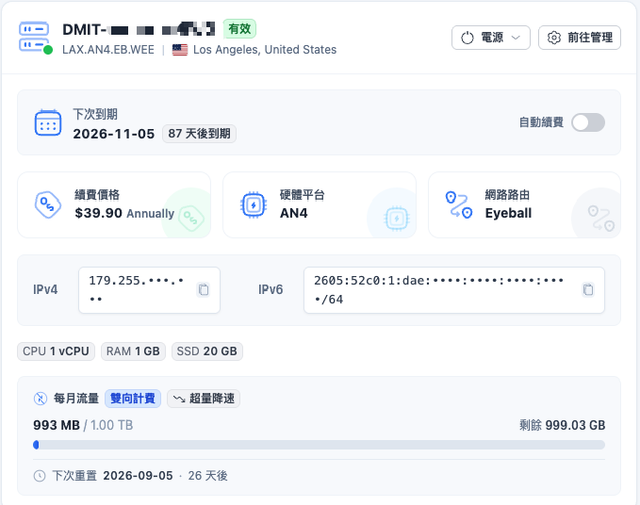The height and width of the screenshot is (505, 640).
Task: Click the $39.90 Annually renewal price
Action: (124, 213)
